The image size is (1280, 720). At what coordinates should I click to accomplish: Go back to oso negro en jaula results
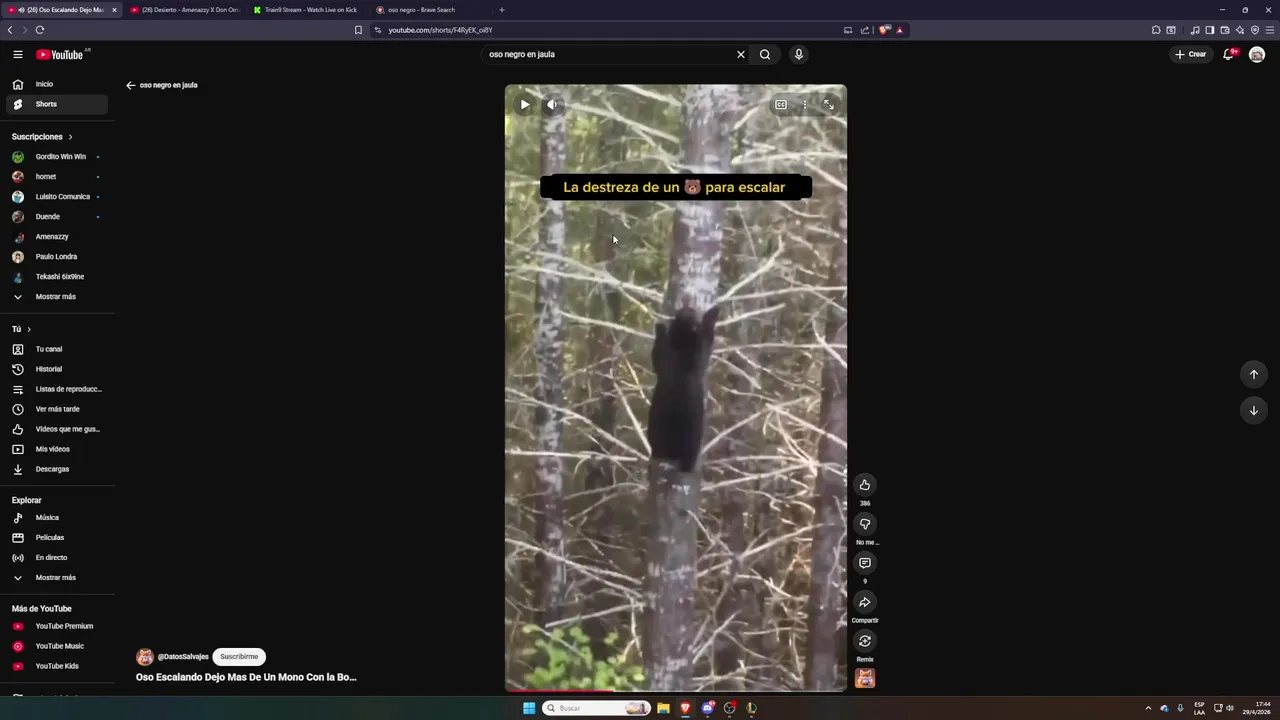coord(130,85)
